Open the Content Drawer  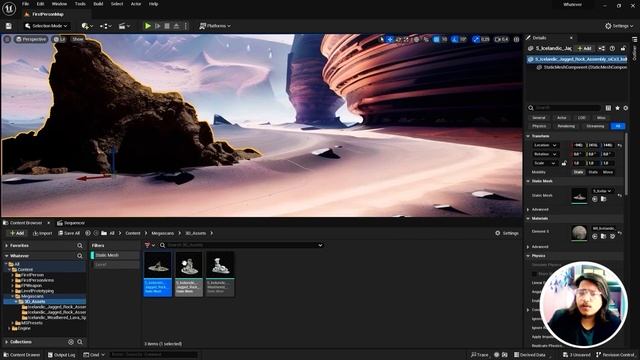(x=22, y=355)
